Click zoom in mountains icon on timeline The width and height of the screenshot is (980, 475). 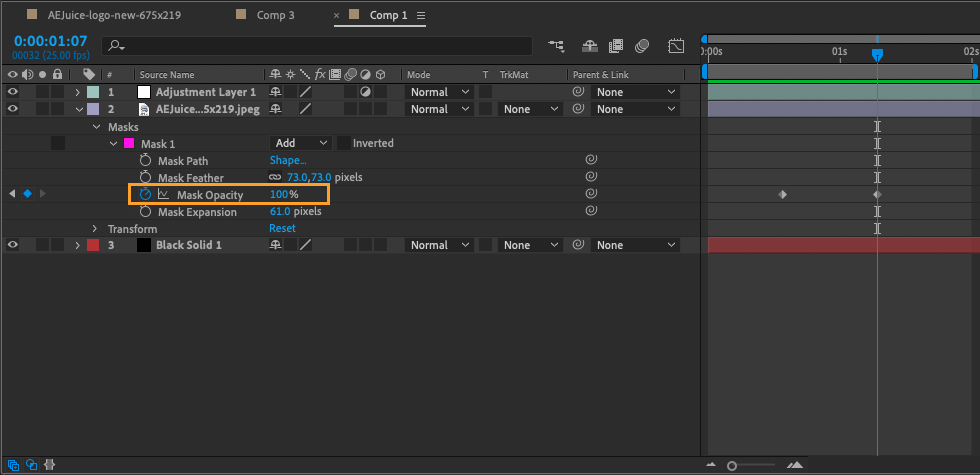click(795, 465)
